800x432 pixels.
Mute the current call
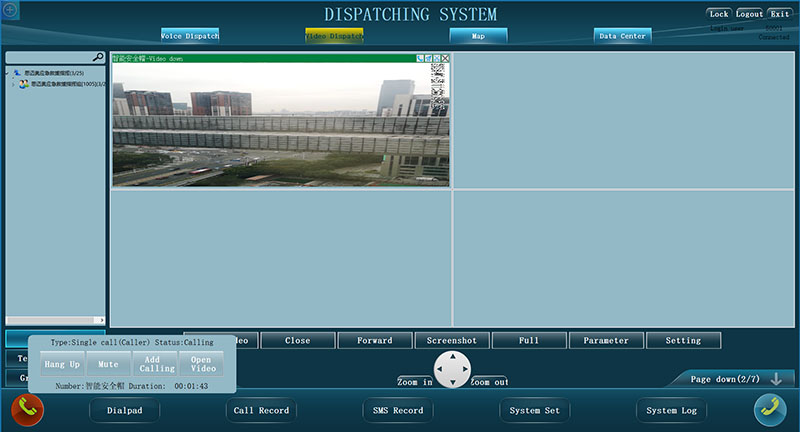tap(108, 365)
